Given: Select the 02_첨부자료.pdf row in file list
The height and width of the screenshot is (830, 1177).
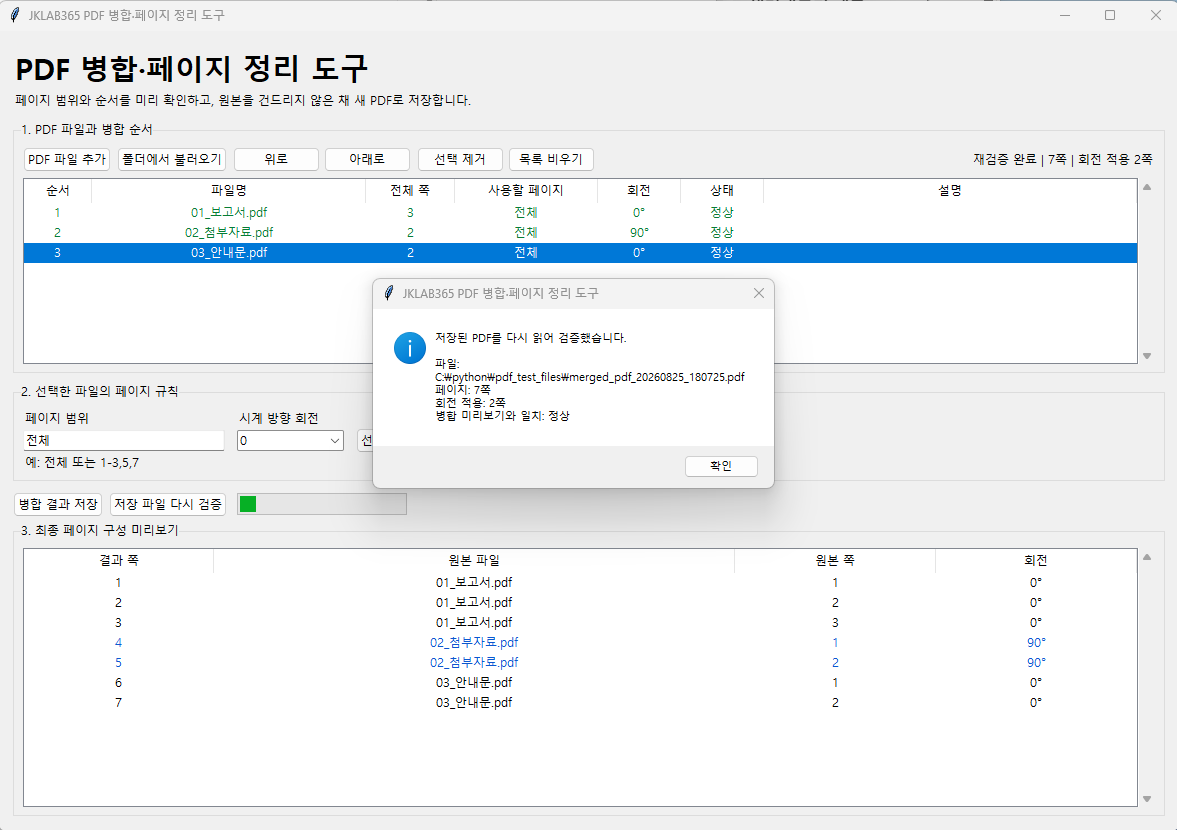Looking at the screenshot, I should tap(580, 233).
